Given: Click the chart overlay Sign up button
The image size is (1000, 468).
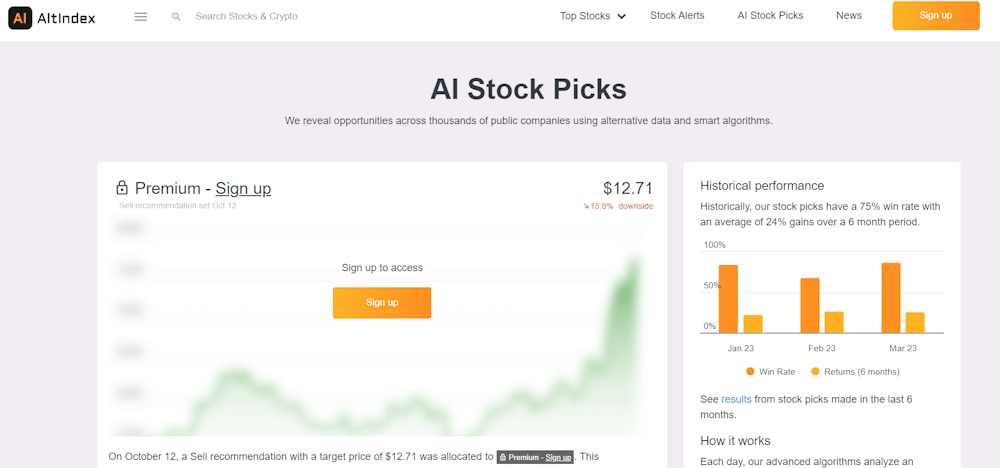Looking at the screenshot, I should pyautogui.click(x=382, y=302).
